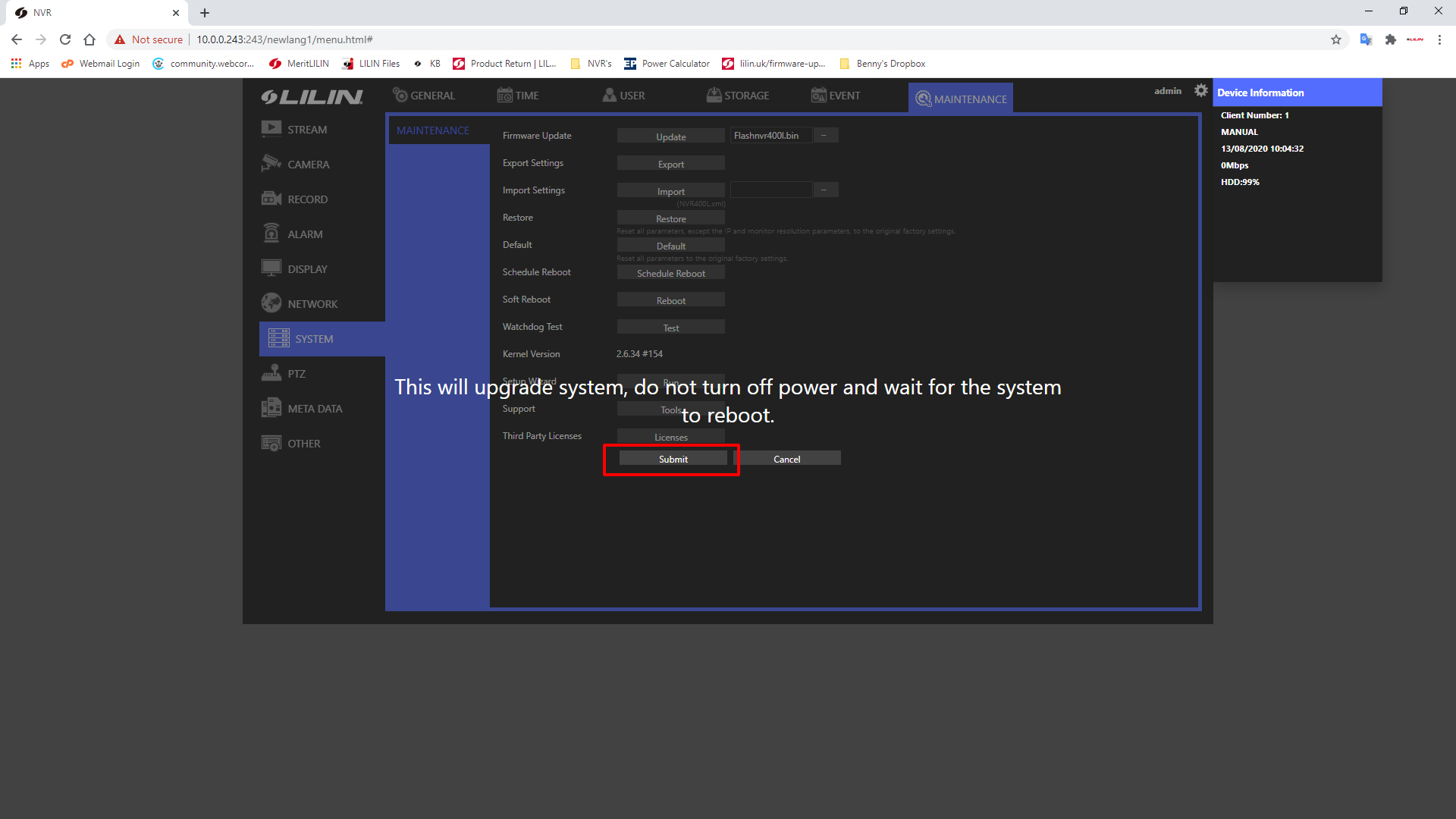Browse for firmware file using the ellipsis button
Screen dimensions: 1456x819
coord(824,136)
